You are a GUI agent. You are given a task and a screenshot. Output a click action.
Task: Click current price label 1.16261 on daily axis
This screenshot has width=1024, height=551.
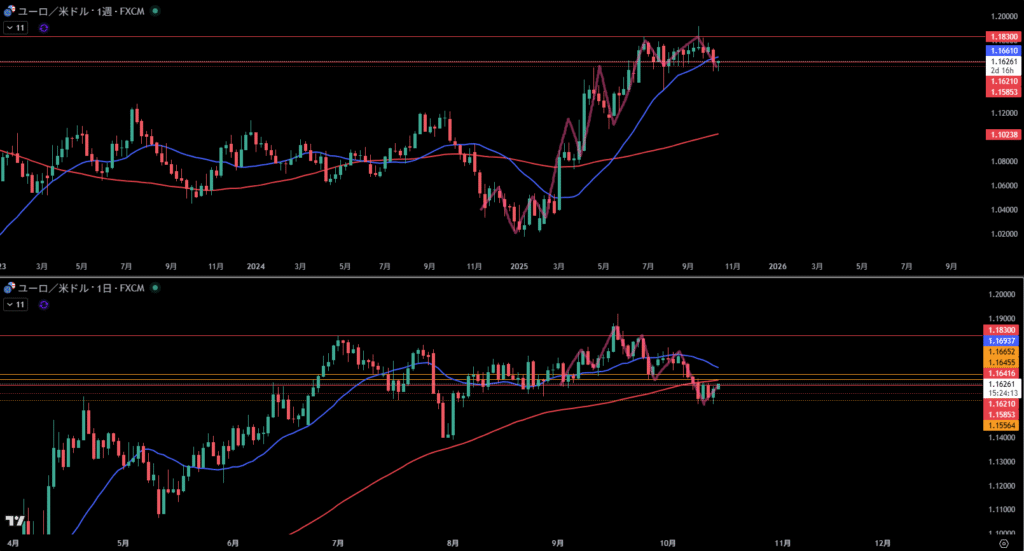tap(1002, 384)
